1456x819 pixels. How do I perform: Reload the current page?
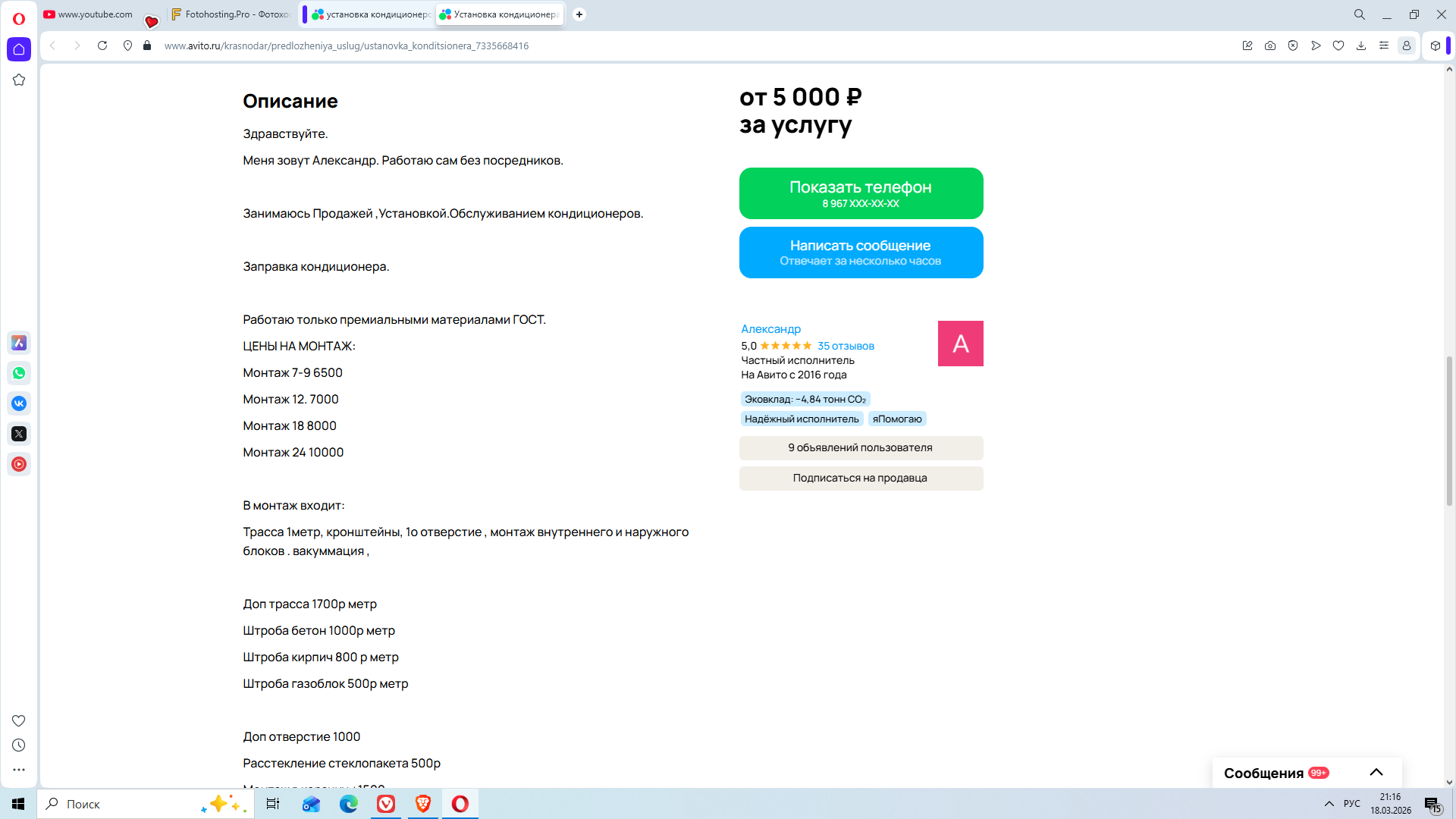(x=102, y=45)
